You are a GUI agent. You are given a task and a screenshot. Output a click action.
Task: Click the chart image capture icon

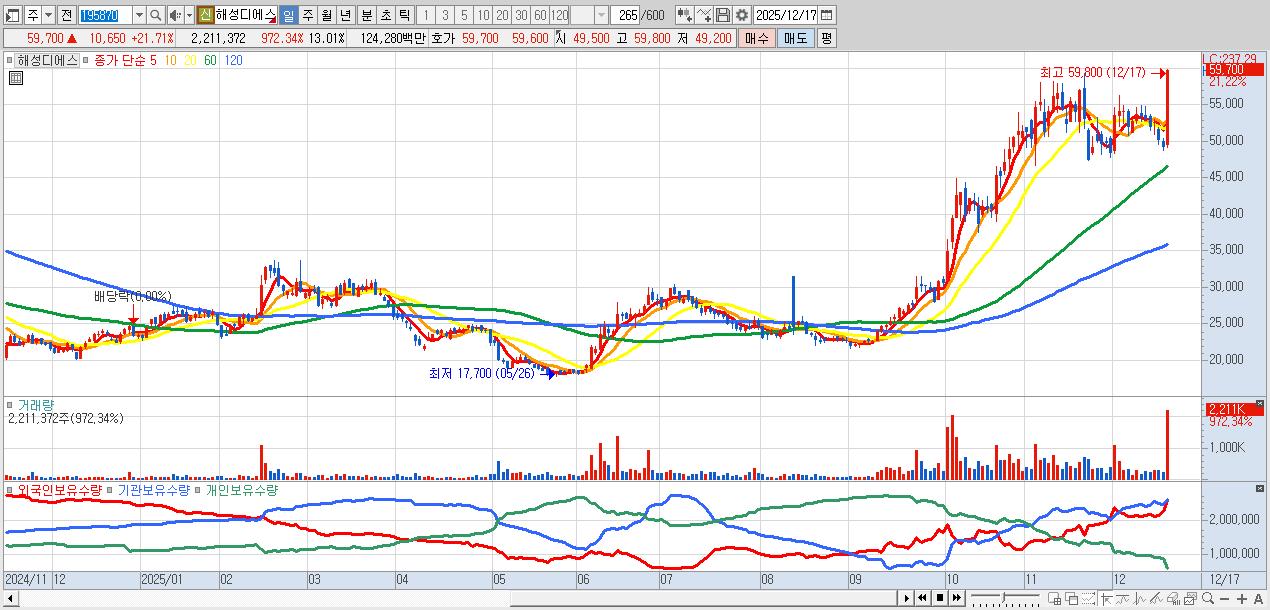[1191, 599]
